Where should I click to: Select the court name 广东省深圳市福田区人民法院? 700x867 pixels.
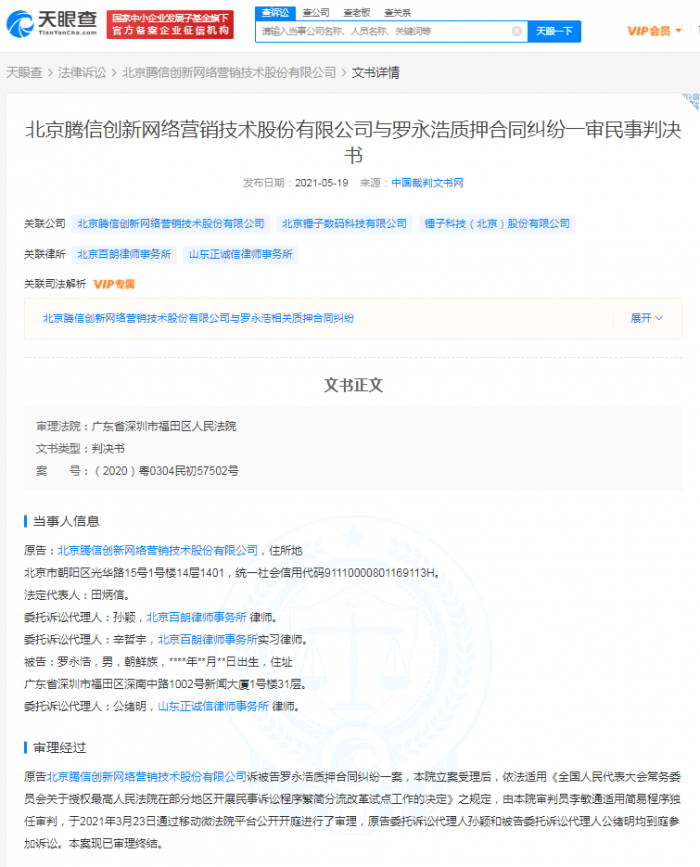coord(164,426)
